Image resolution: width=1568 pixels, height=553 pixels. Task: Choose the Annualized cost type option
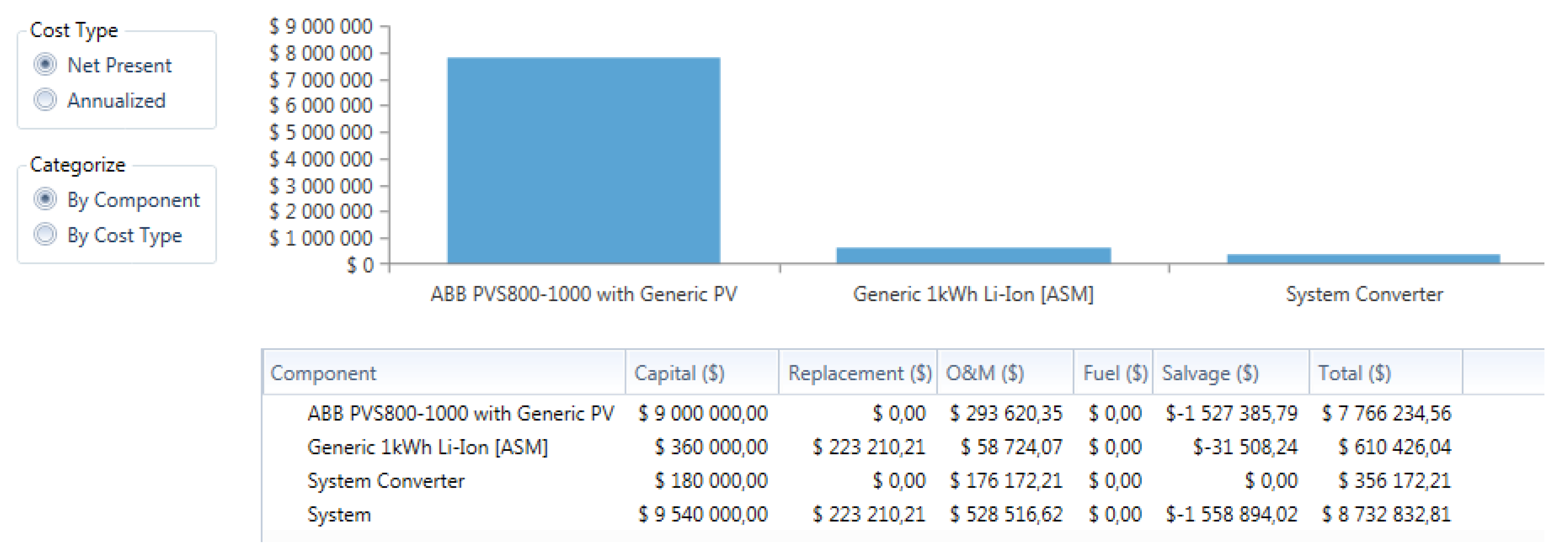coord(46,100)
